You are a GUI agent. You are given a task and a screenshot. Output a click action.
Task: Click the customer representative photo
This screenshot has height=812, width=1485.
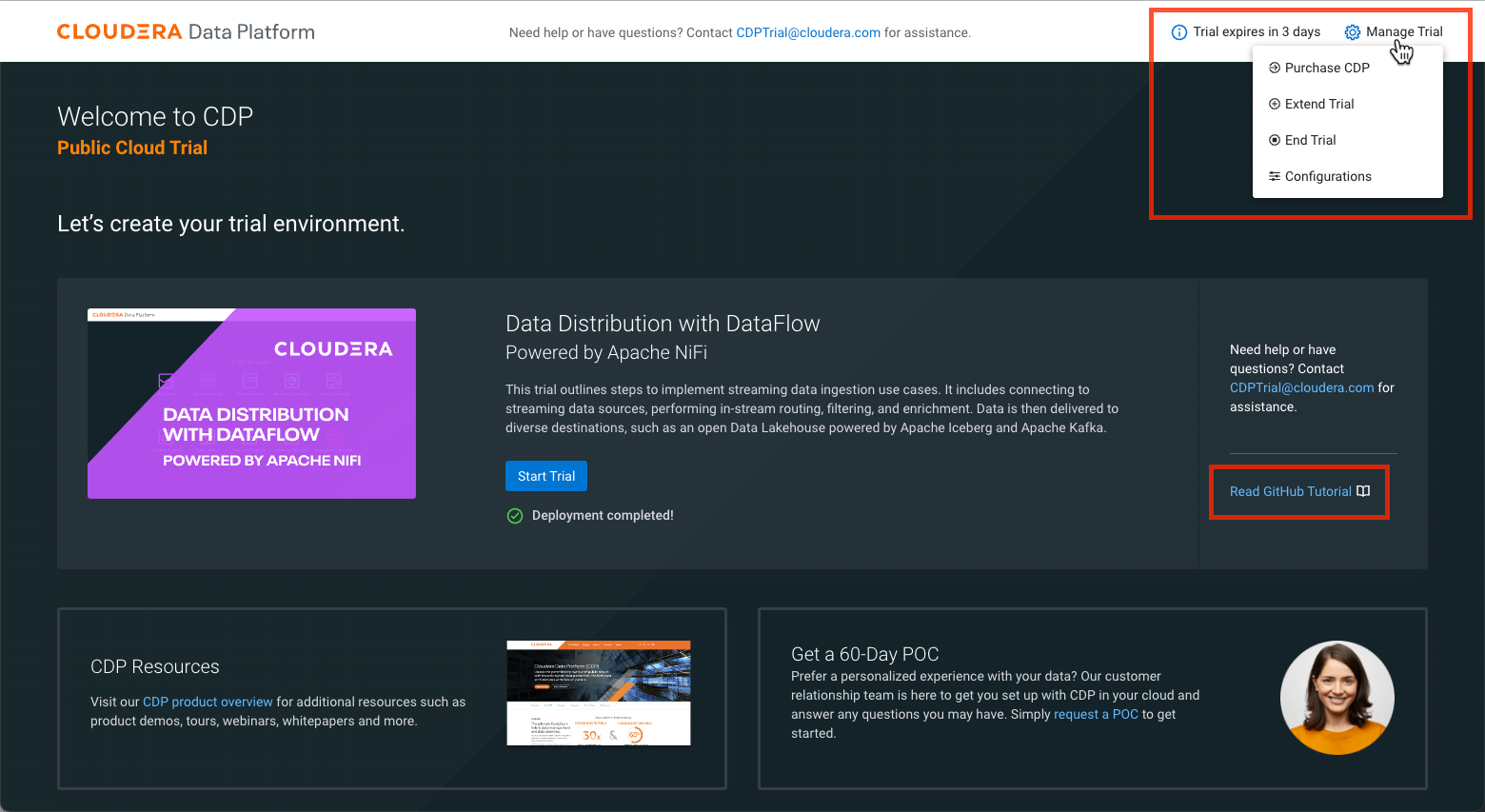1337,698
